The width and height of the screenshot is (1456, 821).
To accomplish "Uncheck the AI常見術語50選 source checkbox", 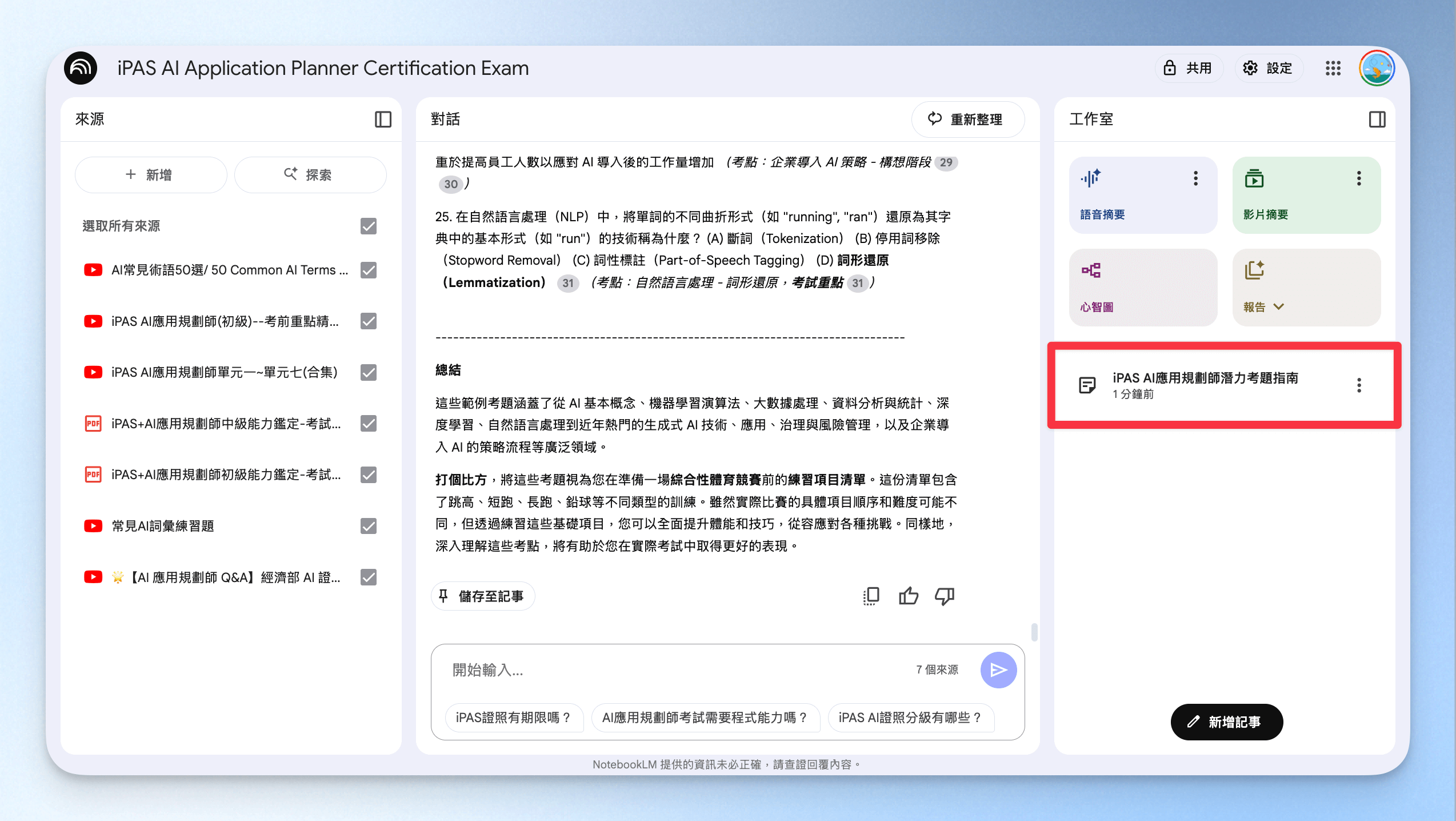I will [x=369, y=270].
